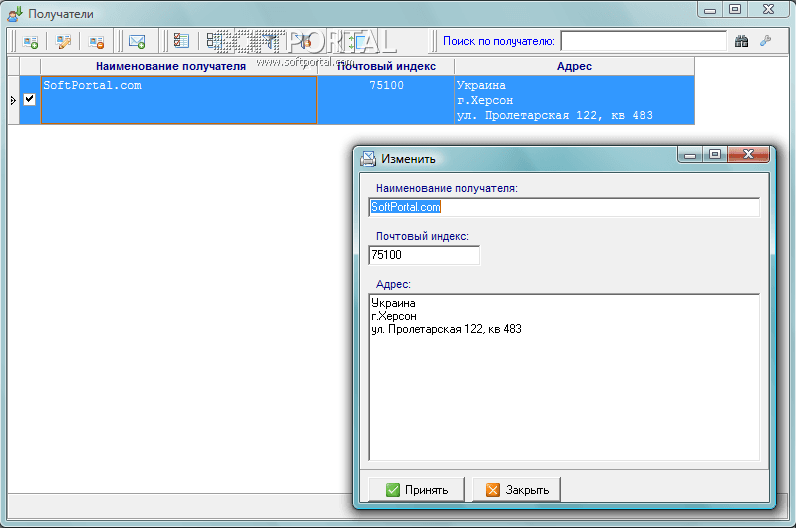
Task: Click the wrench icon next to search
Action: pos(766,41)
